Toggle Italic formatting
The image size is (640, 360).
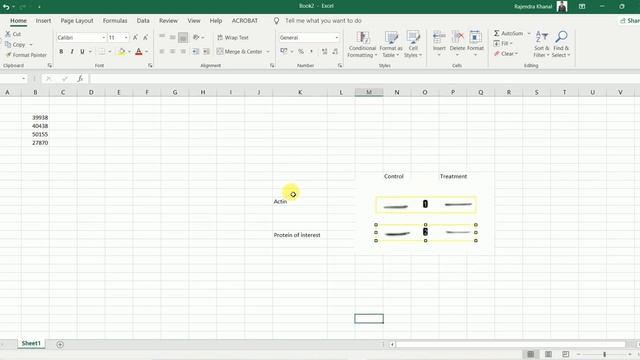click(x=72, y=52)
